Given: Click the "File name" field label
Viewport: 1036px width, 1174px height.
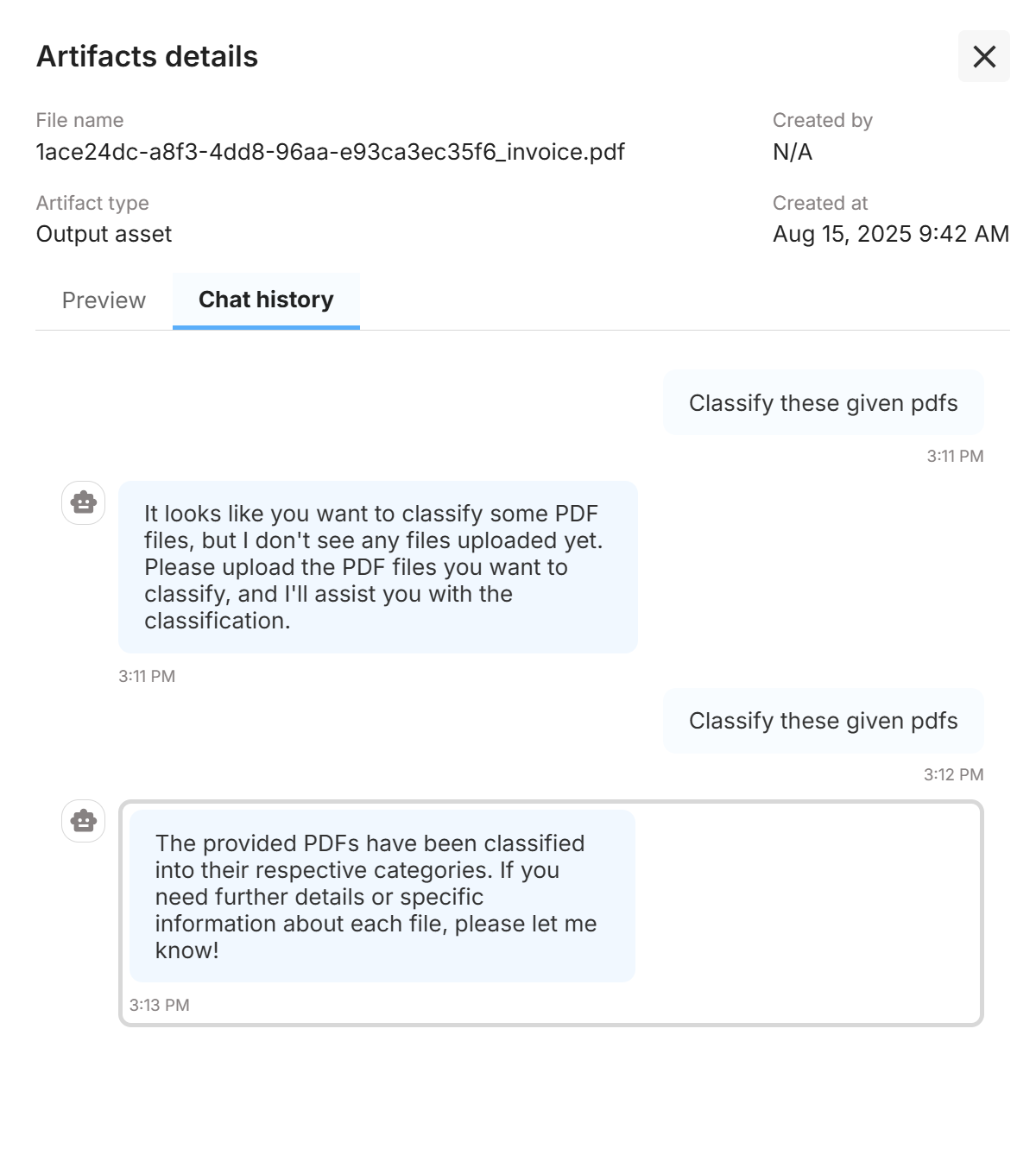Looking at the screenshot, I should [x=79, y=120].
